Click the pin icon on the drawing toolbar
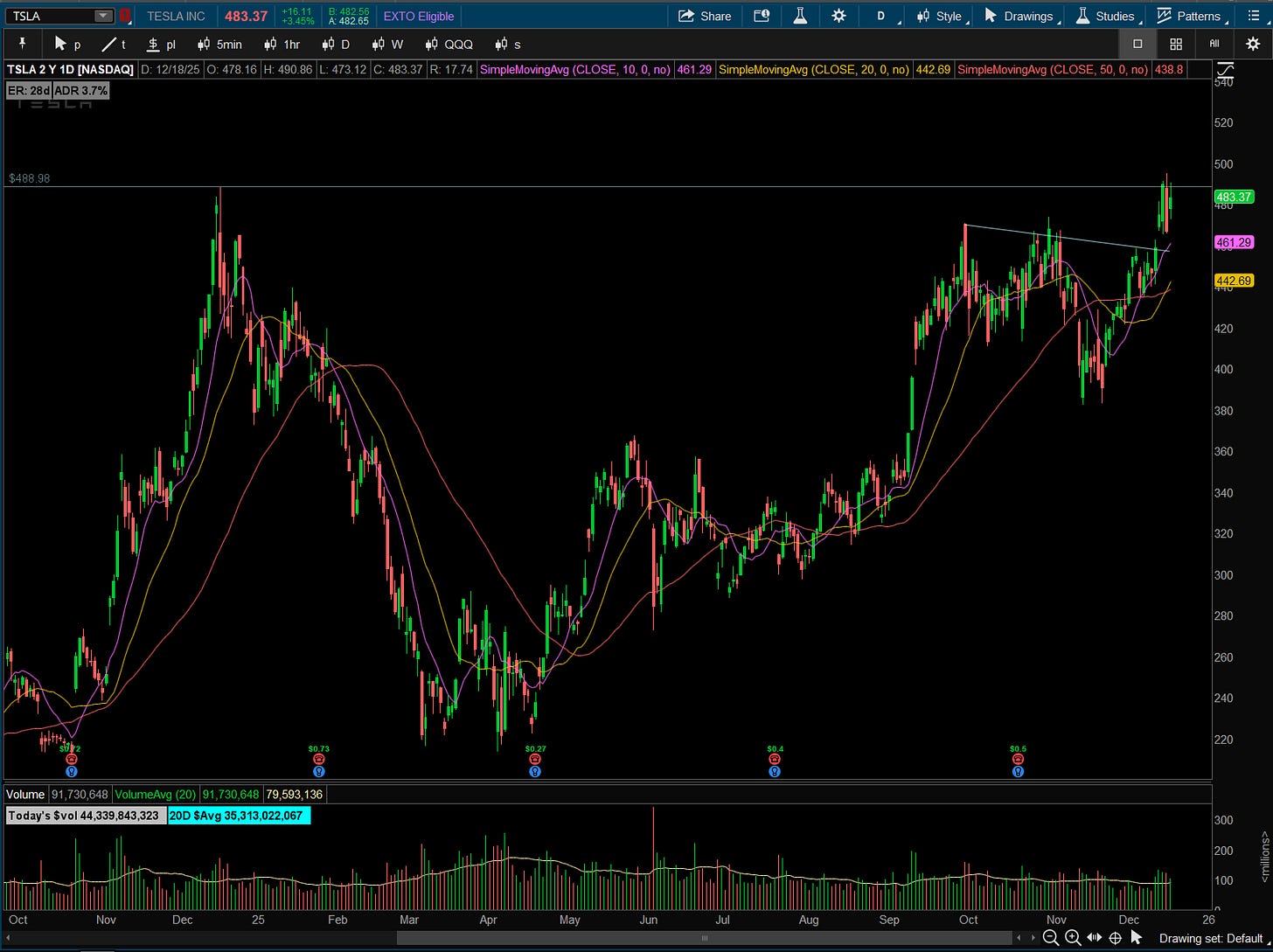1273x952 pixels. 22,44
